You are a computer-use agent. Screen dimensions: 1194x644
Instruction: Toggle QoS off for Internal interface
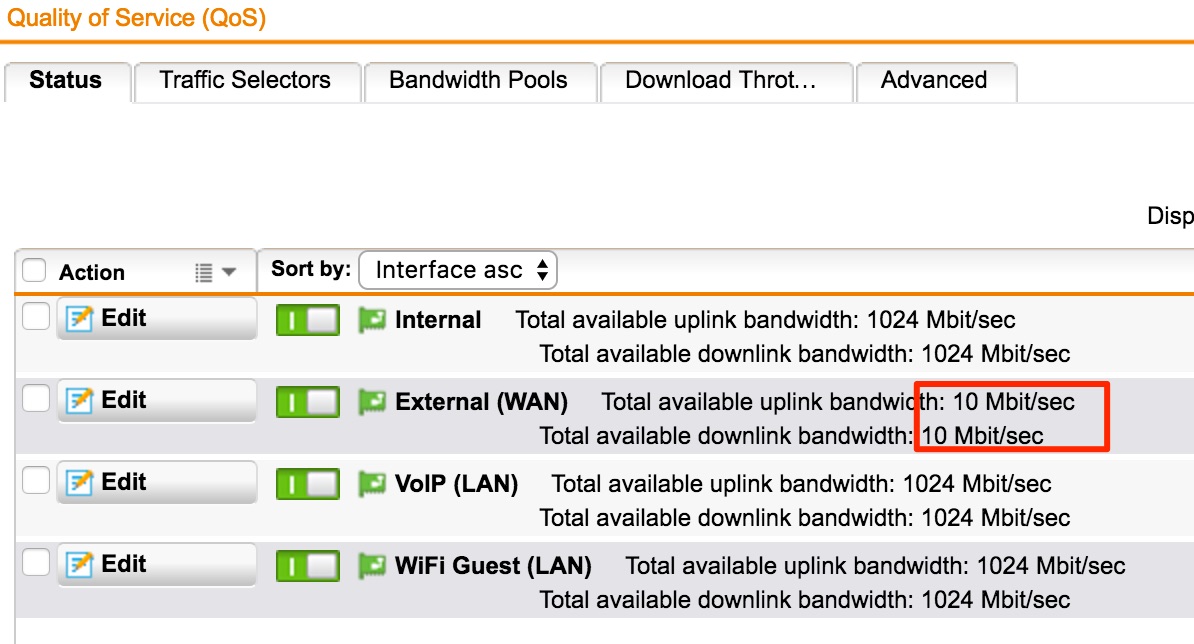(308, 320)
